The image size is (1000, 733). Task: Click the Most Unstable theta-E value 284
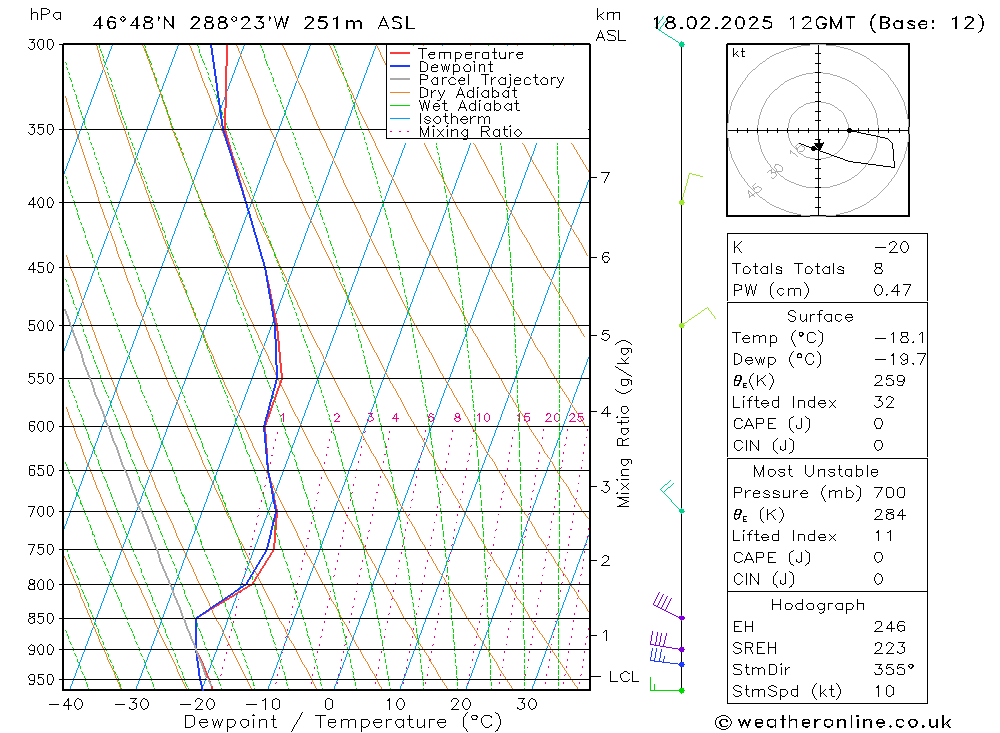(x=890, y=515)
